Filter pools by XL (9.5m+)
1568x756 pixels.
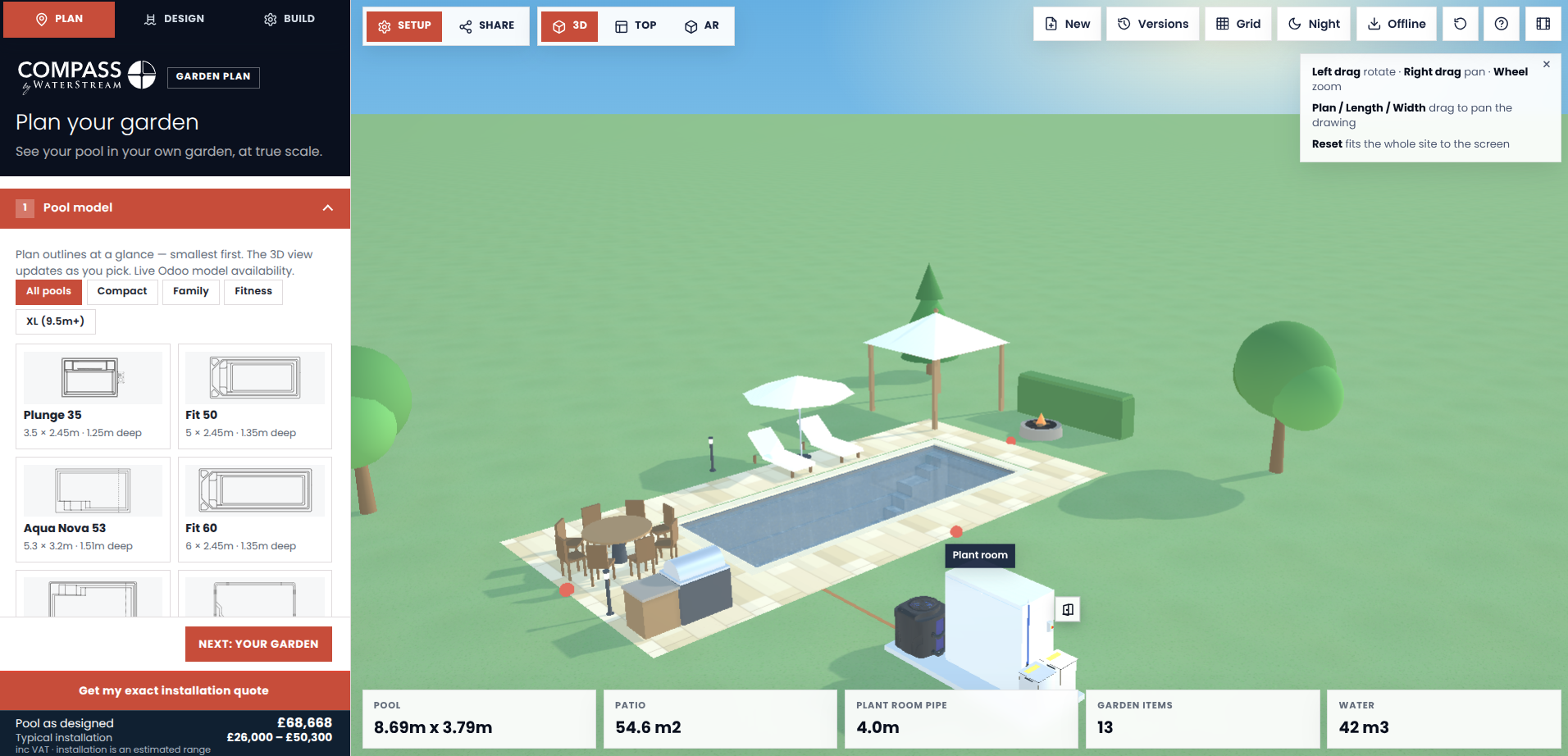click(56, 321)
